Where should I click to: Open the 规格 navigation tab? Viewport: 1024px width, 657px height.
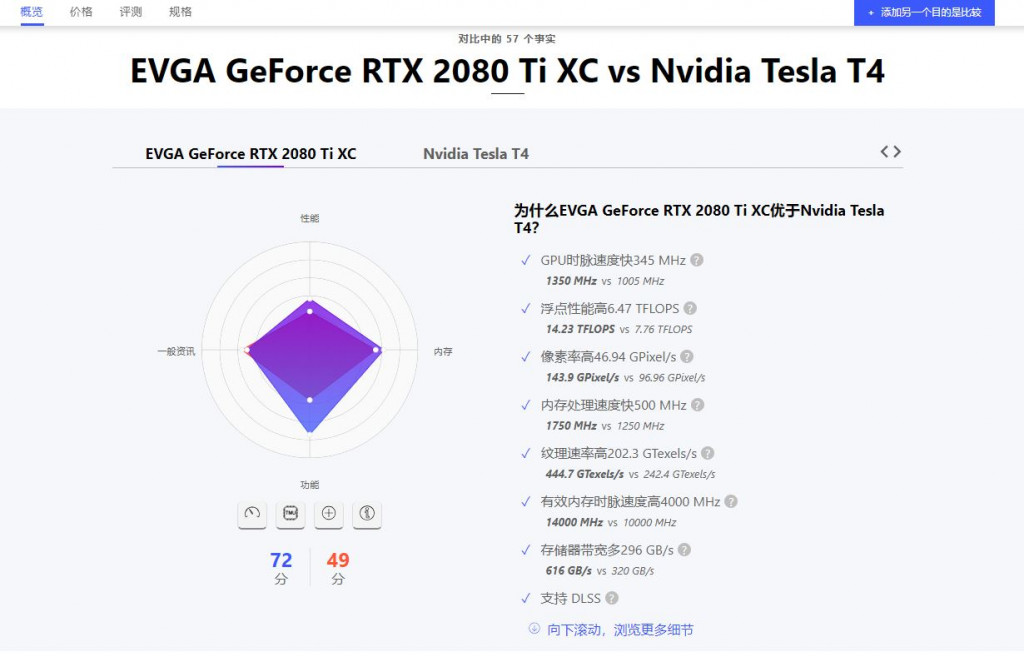[180, 12]
